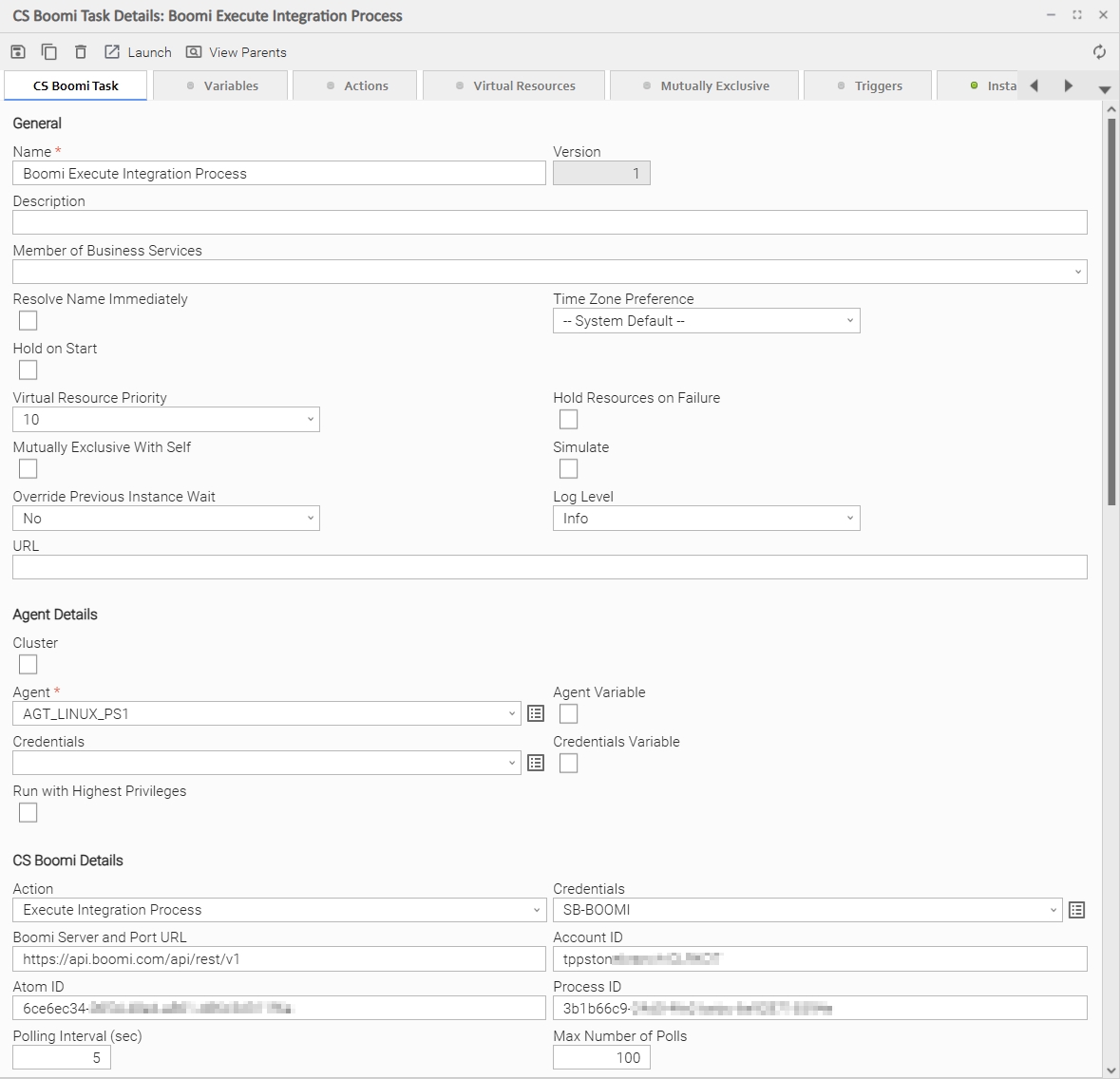This screenshot has width=1120, height=1079.
Task: Click the vertical scrollbar thumb
Action: coord(1111,312)
